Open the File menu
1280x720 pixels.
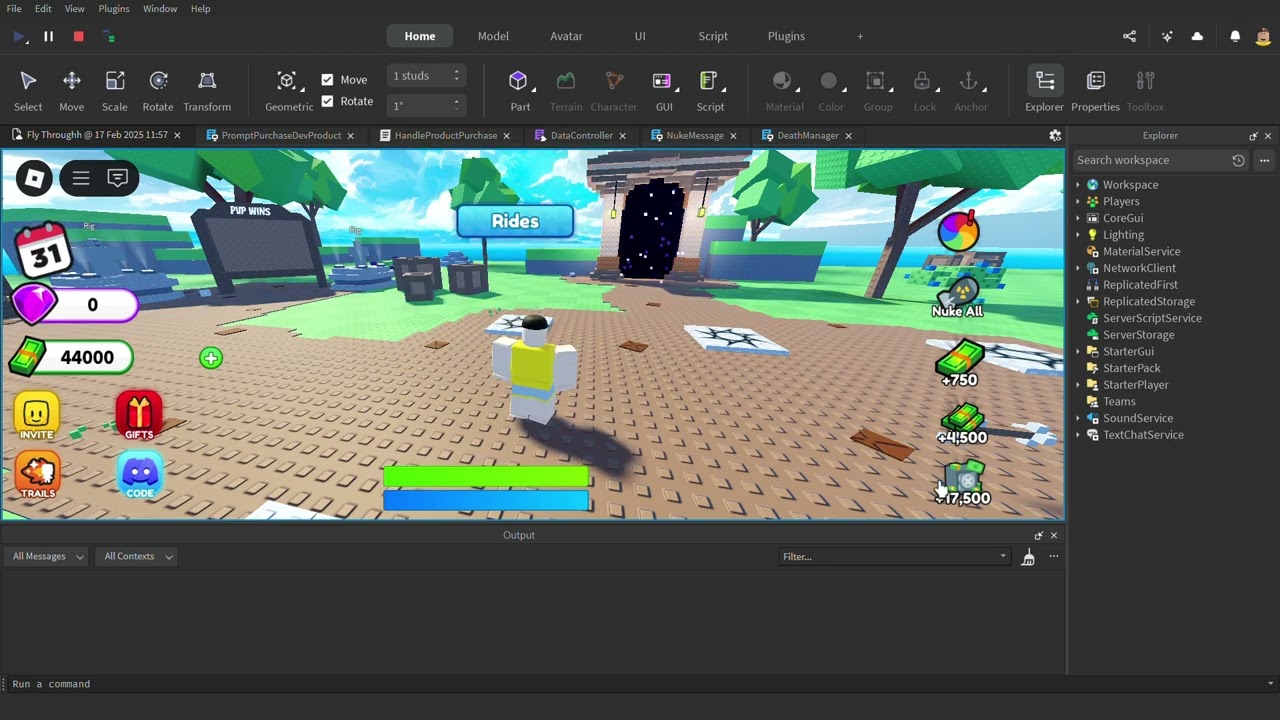(14, 9)
